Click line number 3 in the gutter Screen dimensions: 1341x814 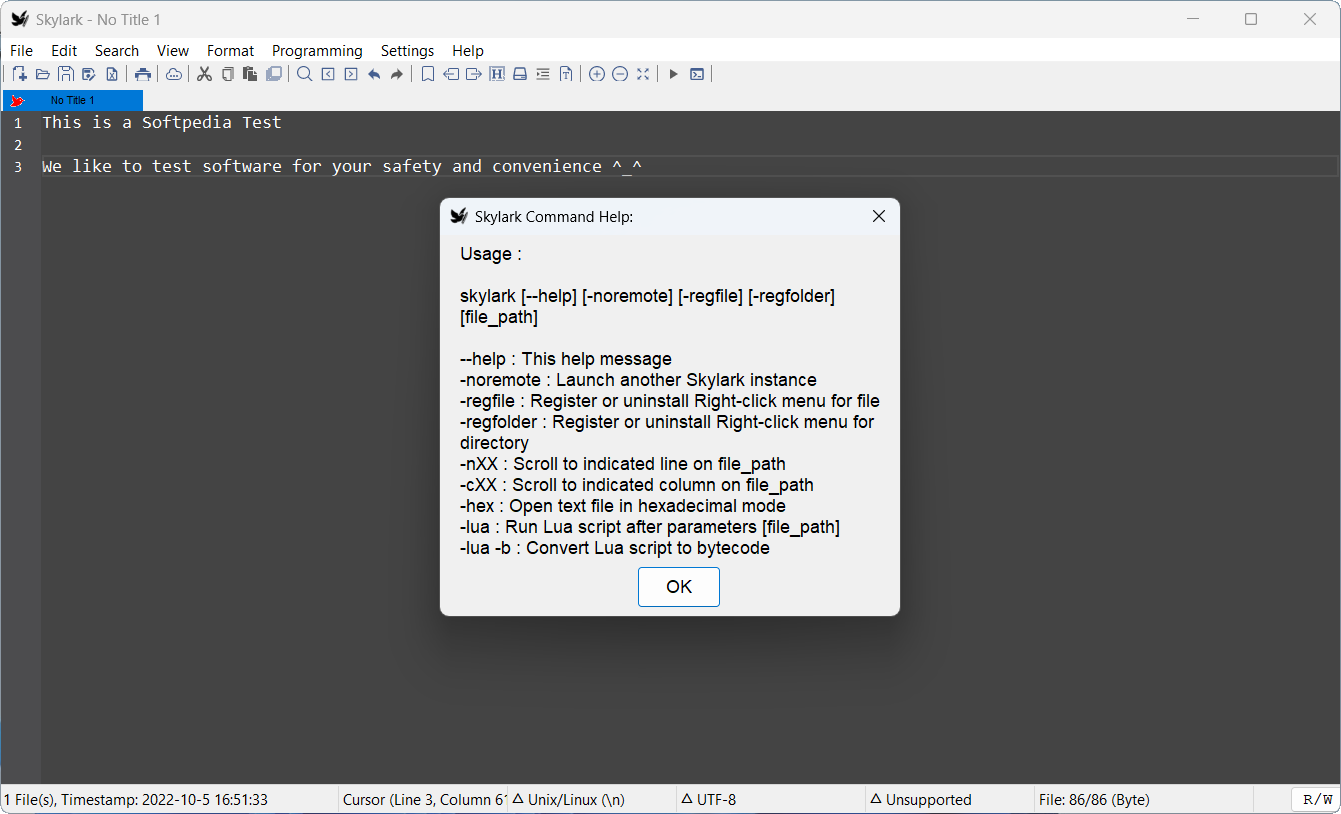coord(18,167)
